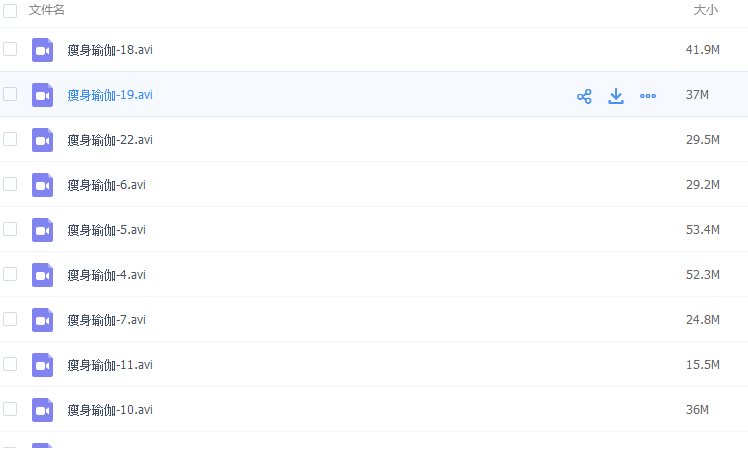Check the box for 瘦身瑜伽-19.avi
This screenshot has height=471, width=748.
pyautogui.click(x=10, y=94)
